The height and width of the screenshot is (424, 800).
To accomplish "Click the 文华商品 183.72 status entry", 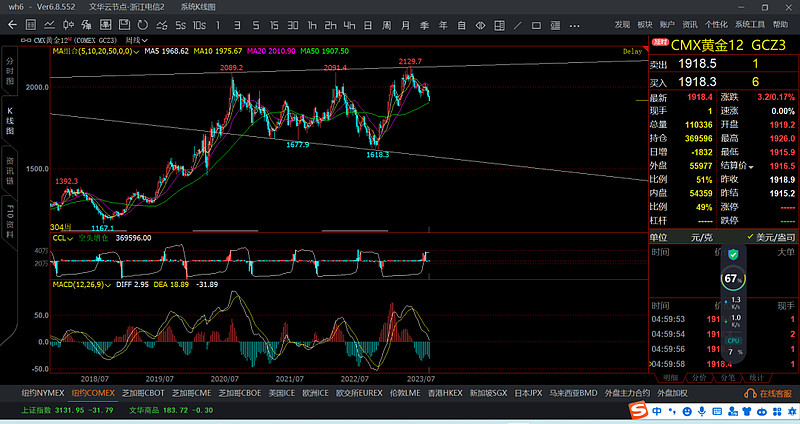I will pos(170,410).
